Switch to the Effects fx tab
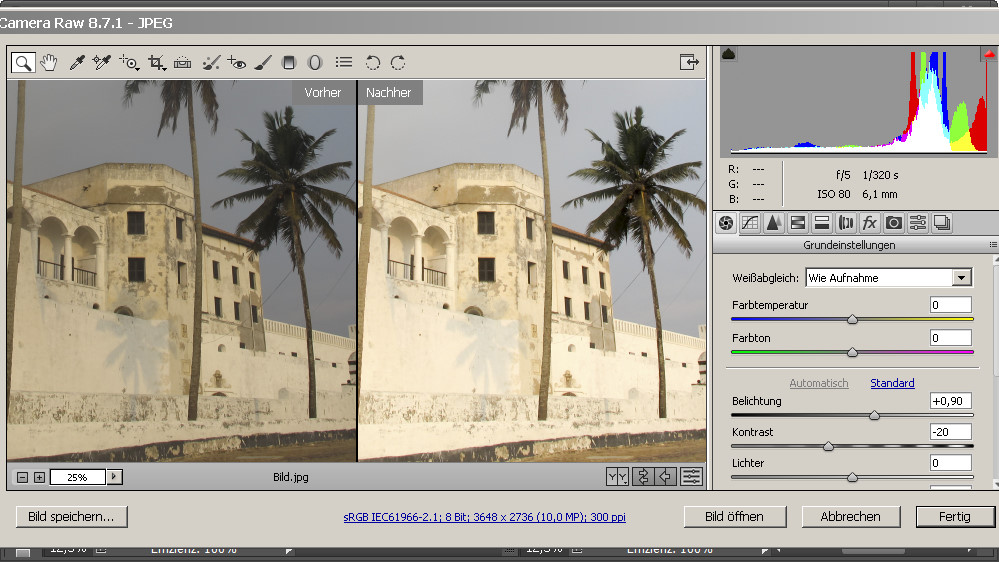Viewport: 999px width, 562px height. coord(870,223)
